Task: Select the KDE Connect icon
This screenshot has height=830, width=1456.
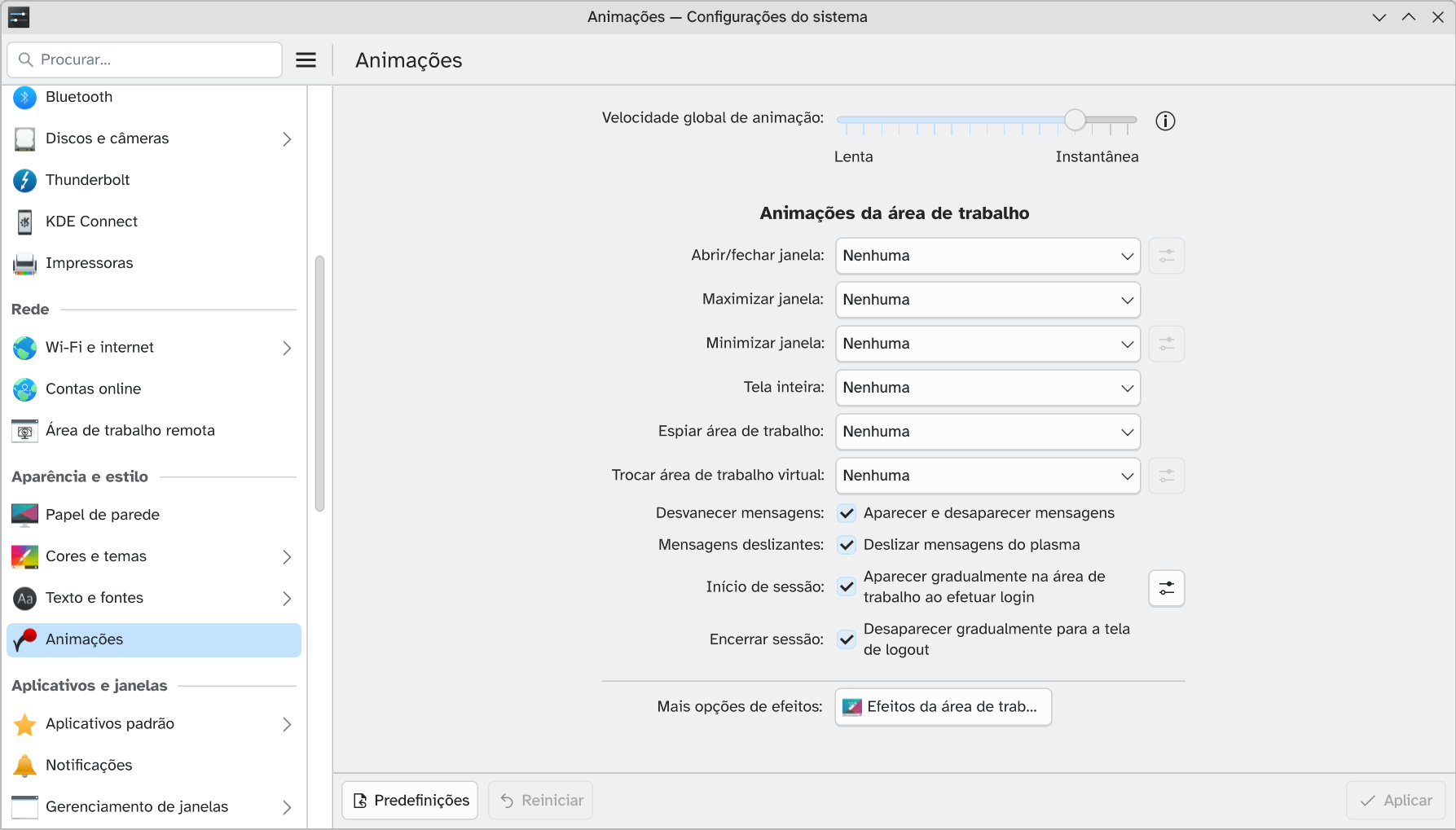Action: 25,222
